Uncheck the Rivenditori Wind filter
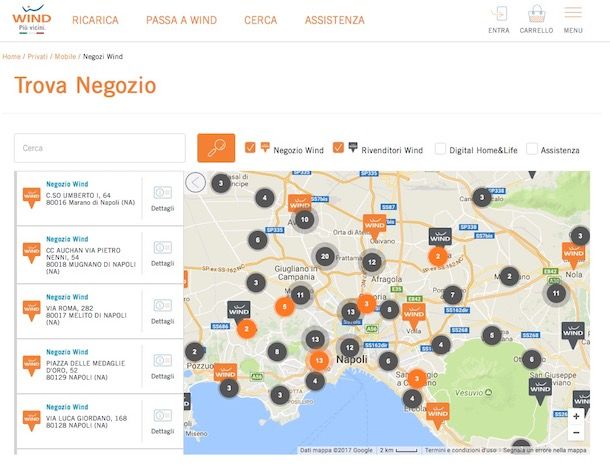 pyautogui.click(x=338, y=148)
